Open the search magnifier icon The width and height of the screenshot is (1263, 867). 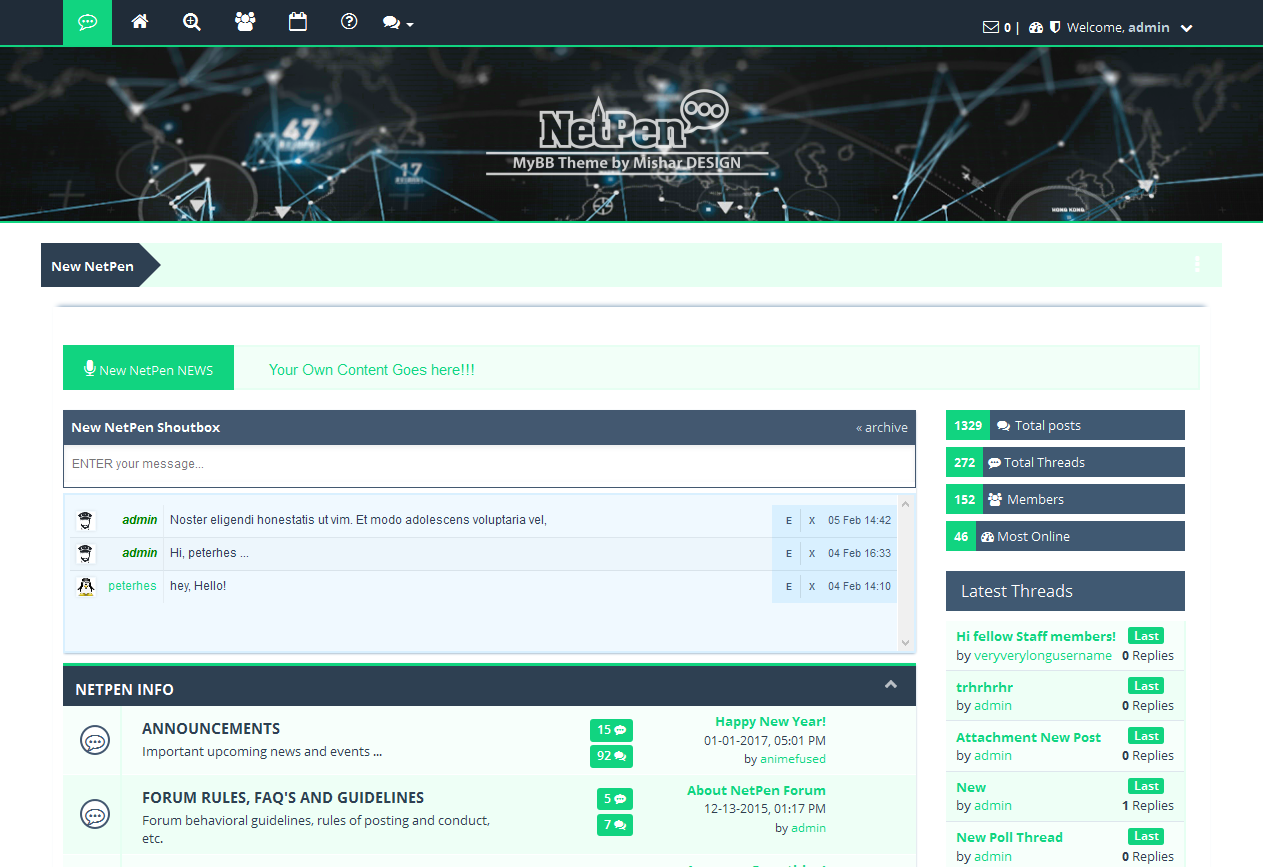click(x=192, y=22)
